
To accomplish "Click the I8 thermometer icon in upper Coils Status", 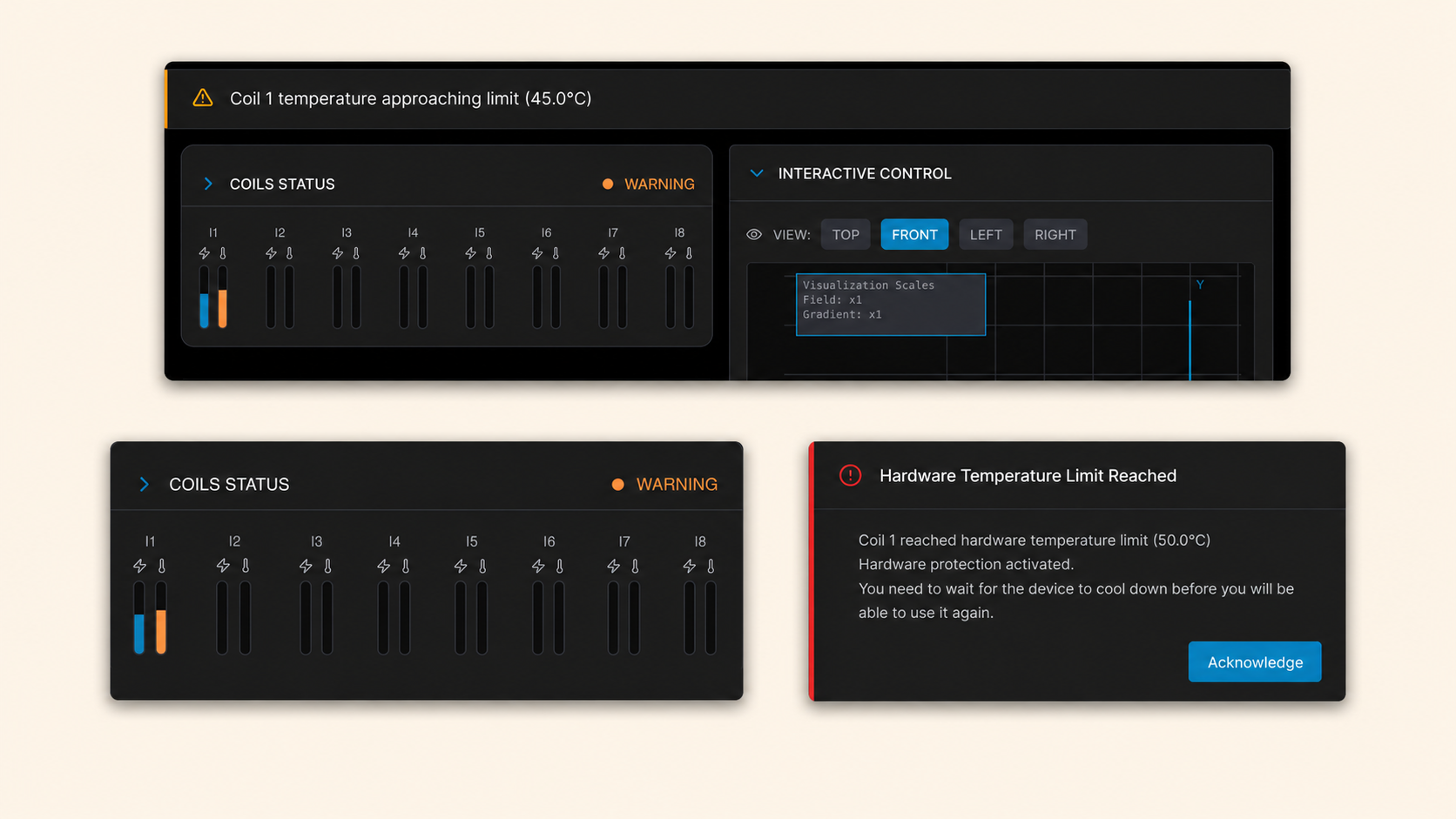I will 689,253.
